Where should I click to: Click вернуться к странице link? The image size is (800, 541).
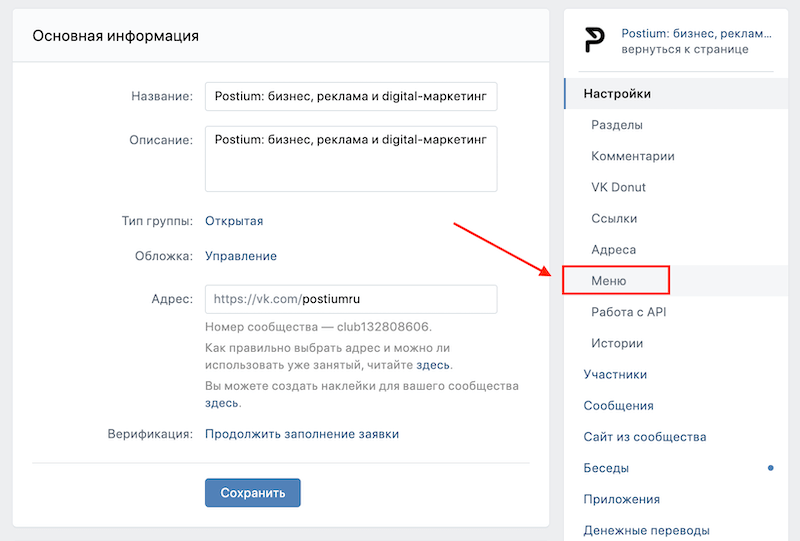(685, 49)
